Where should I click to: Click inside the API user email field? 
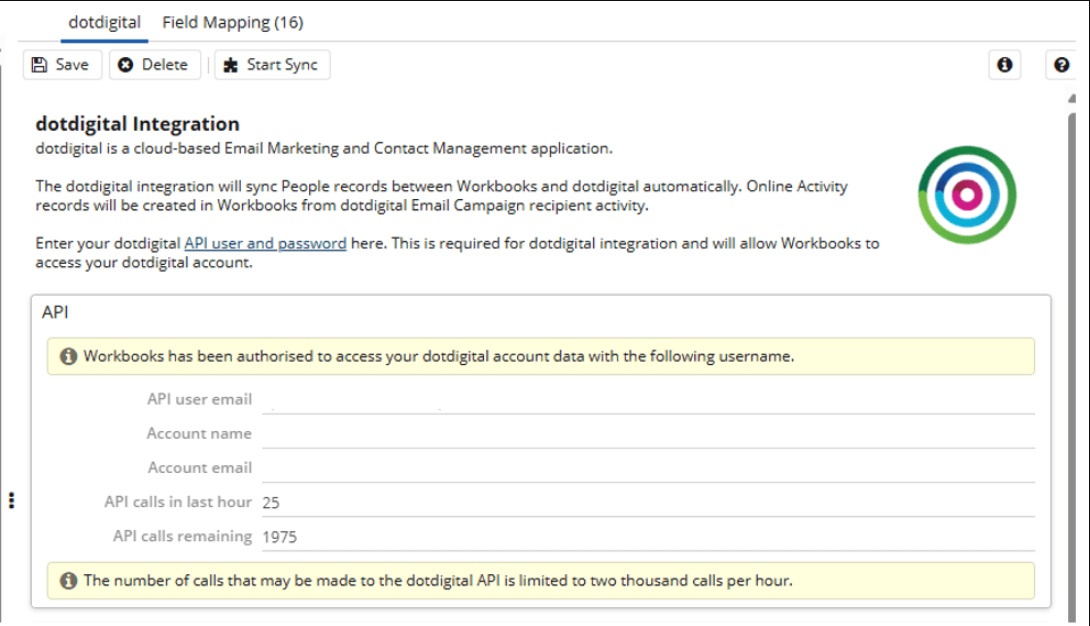tap(646, 400)
